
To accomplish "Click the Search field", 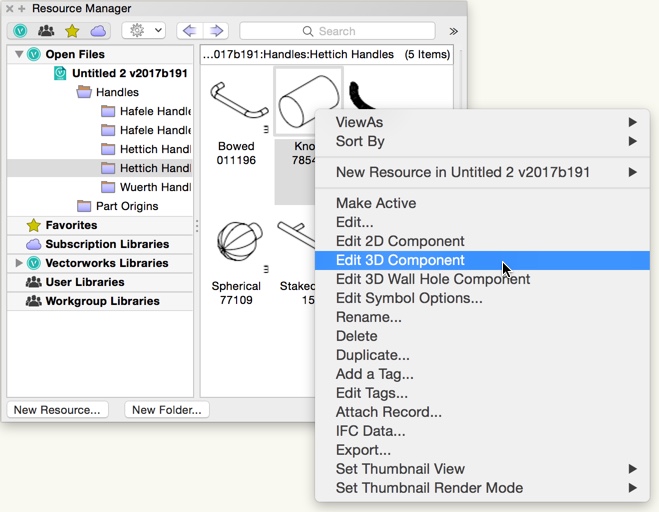I will tap(337, 31).
